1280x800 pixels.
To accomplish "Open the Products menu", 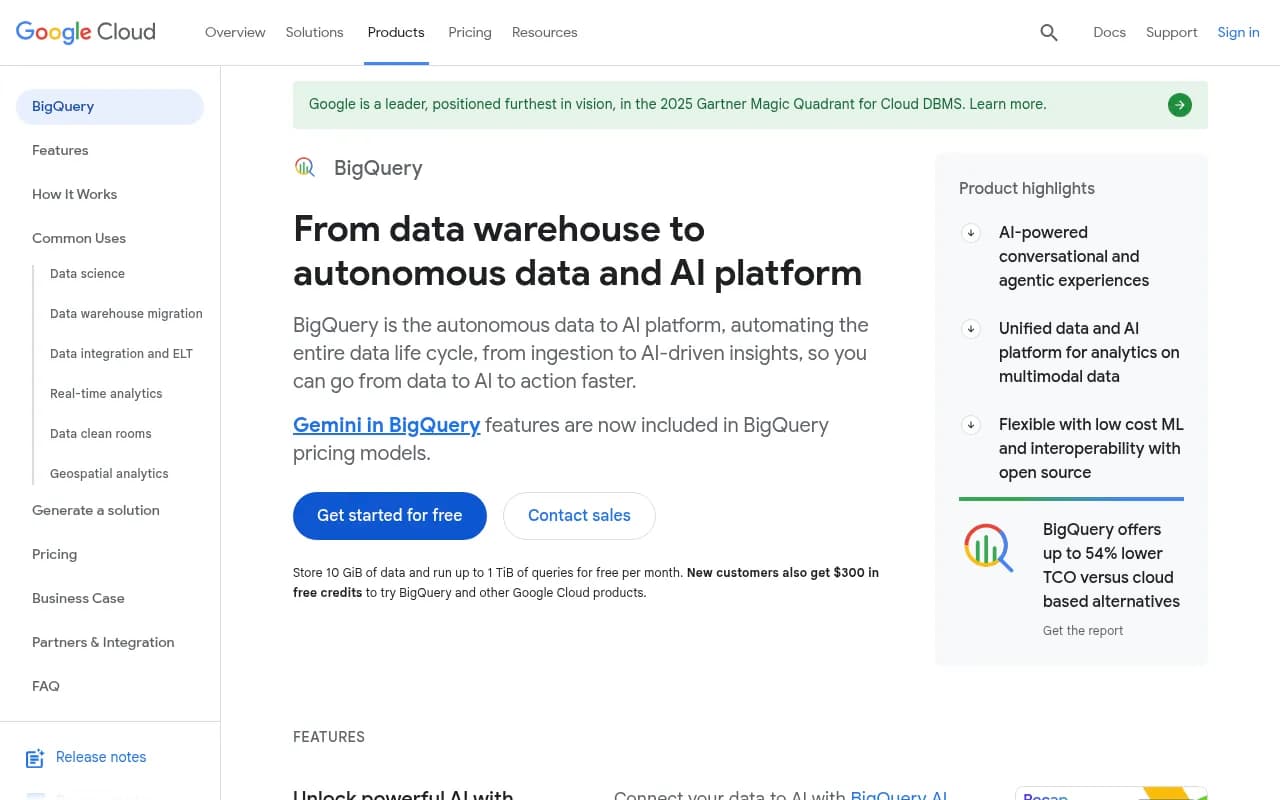I will [x=396, y=32].
